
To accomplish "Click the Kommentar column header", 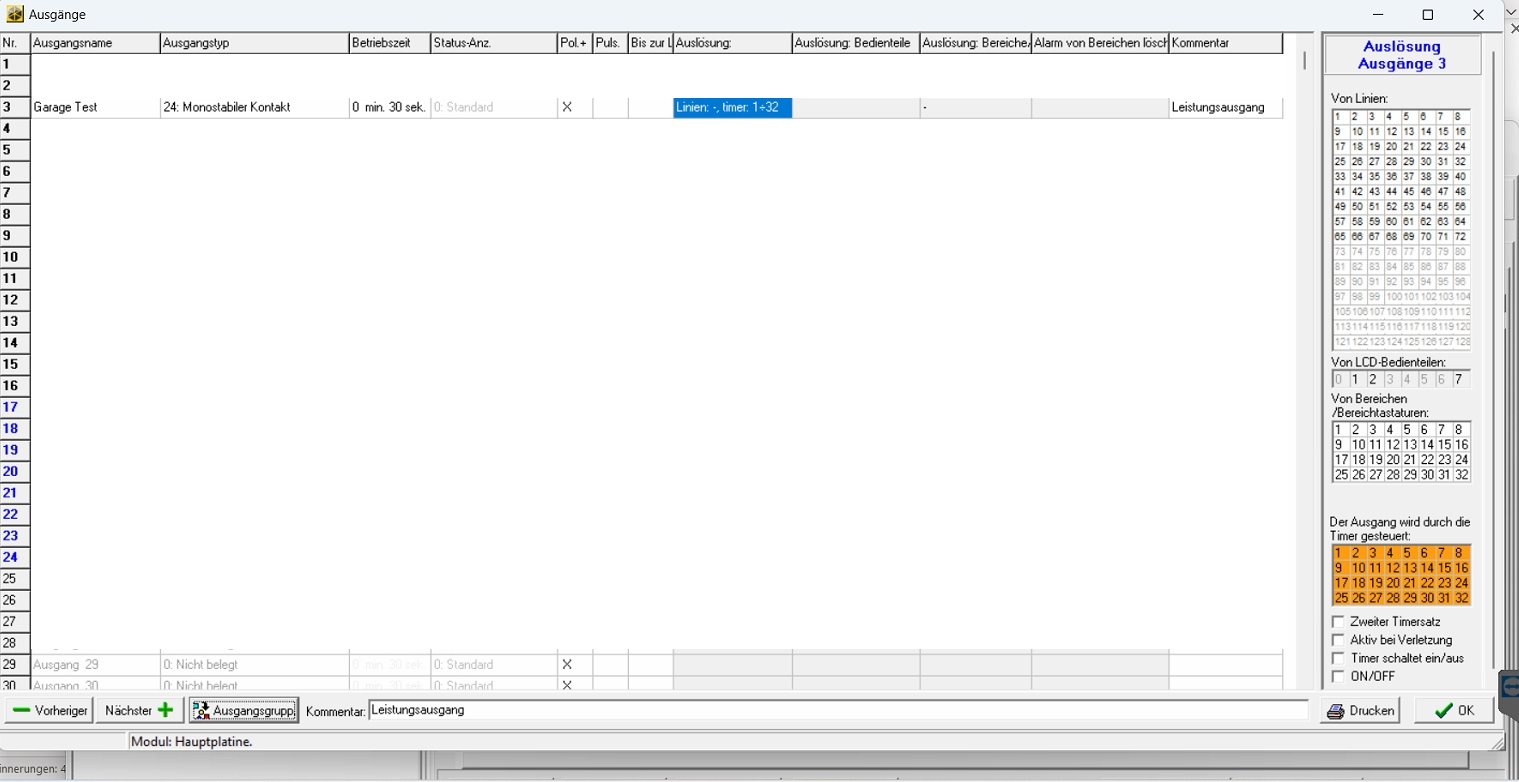I will tap(1225, 44).
